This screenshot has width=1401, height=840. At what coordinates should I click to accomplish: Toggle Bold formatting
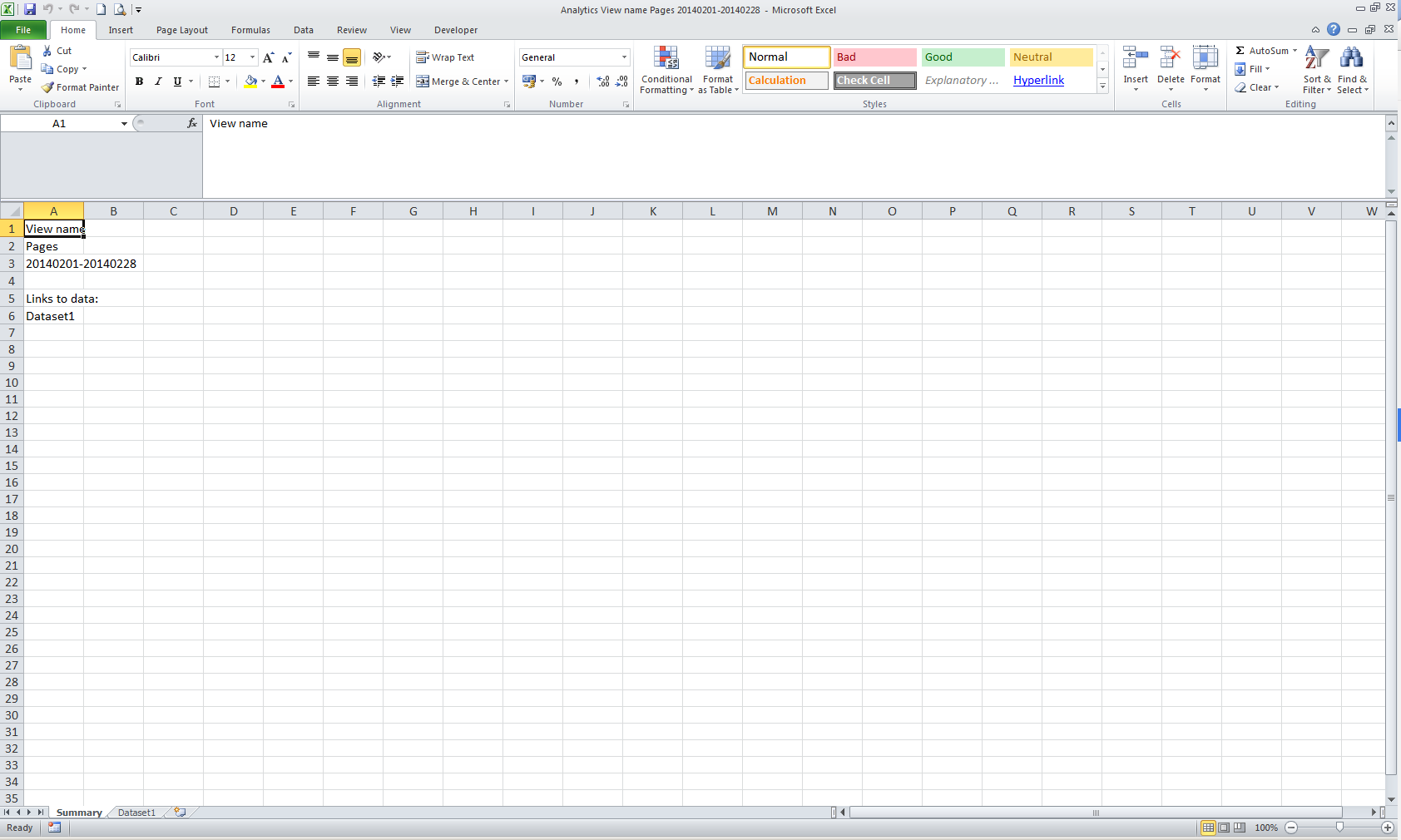pyautogui.click(x=139, y=82)
